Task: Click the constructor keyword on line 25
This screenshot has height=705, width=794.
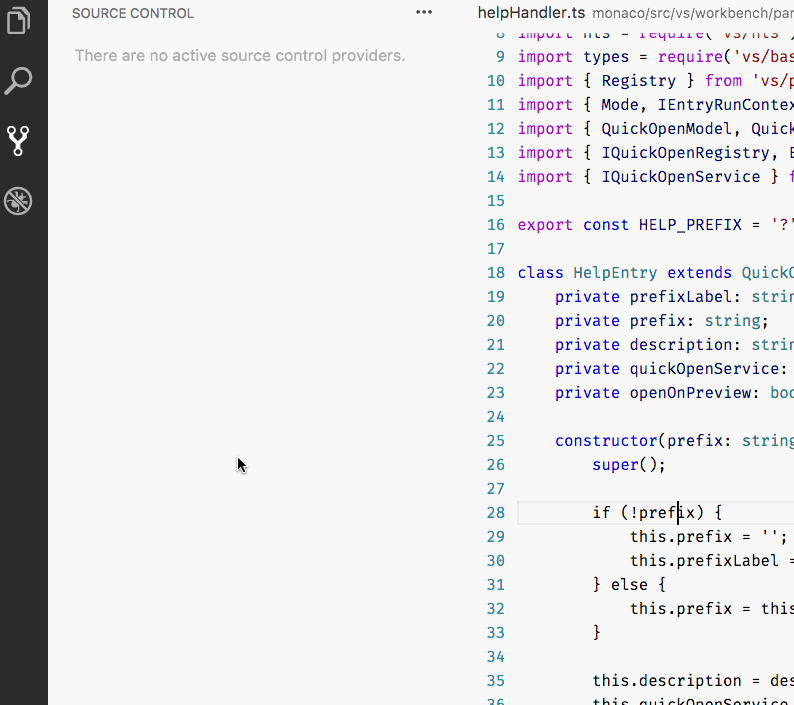Action: (606, 441)
